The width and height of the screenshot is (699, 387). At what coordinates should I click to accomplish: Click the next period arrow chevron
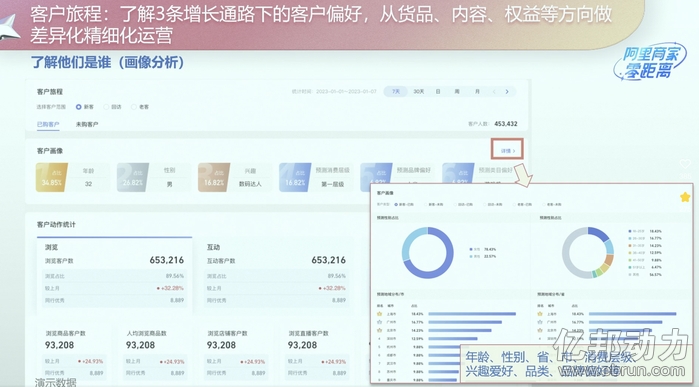(x=507, y=92)
